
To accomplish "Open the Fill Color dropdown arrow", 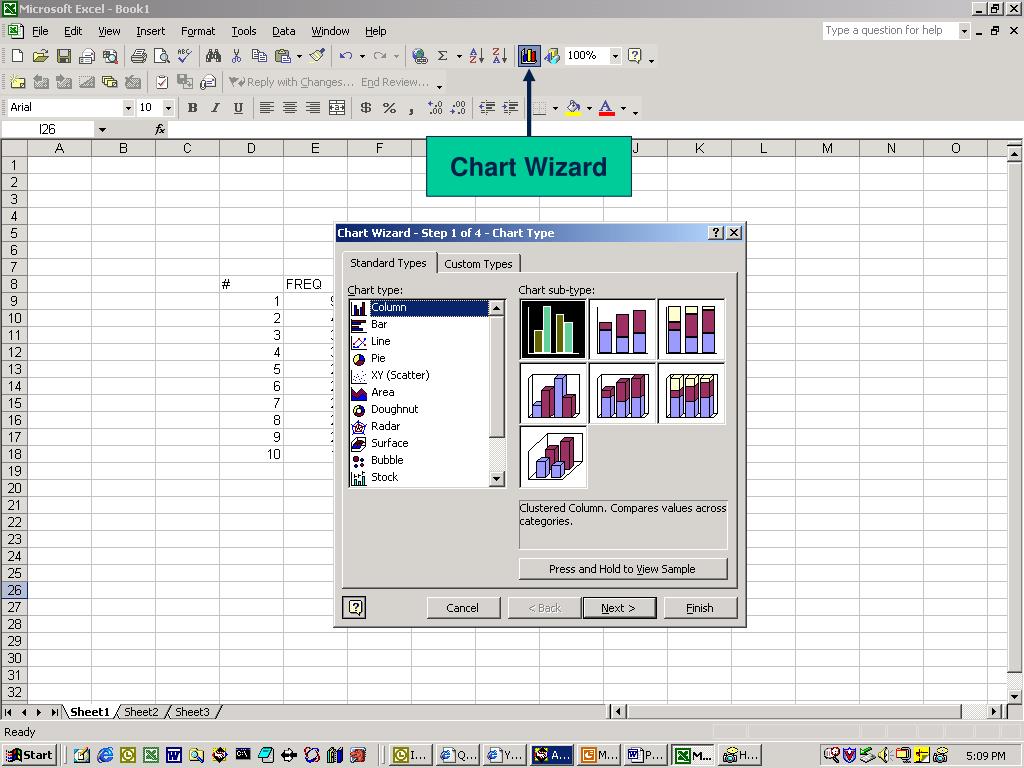I will [x=589, y=108].
